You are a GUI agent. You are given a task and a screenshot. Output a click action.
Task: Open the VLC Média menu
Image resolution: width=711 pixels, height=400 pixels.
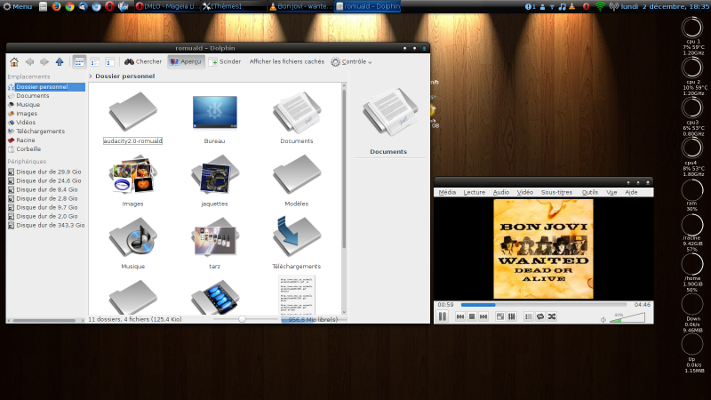tap(447, 192)
